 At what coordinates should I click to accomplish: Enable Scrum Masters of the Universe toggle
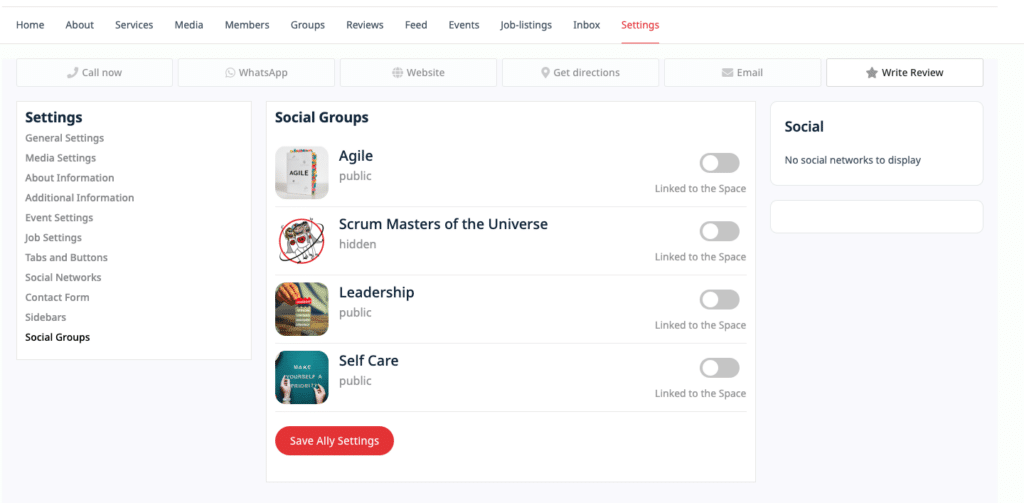(x=720, y=231)
